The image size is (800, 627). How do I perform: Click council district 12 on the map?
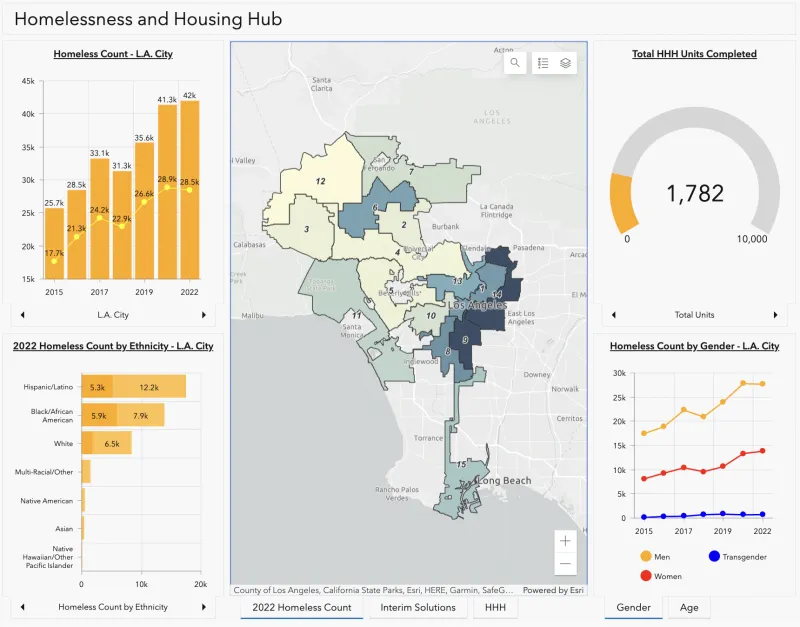320,181
